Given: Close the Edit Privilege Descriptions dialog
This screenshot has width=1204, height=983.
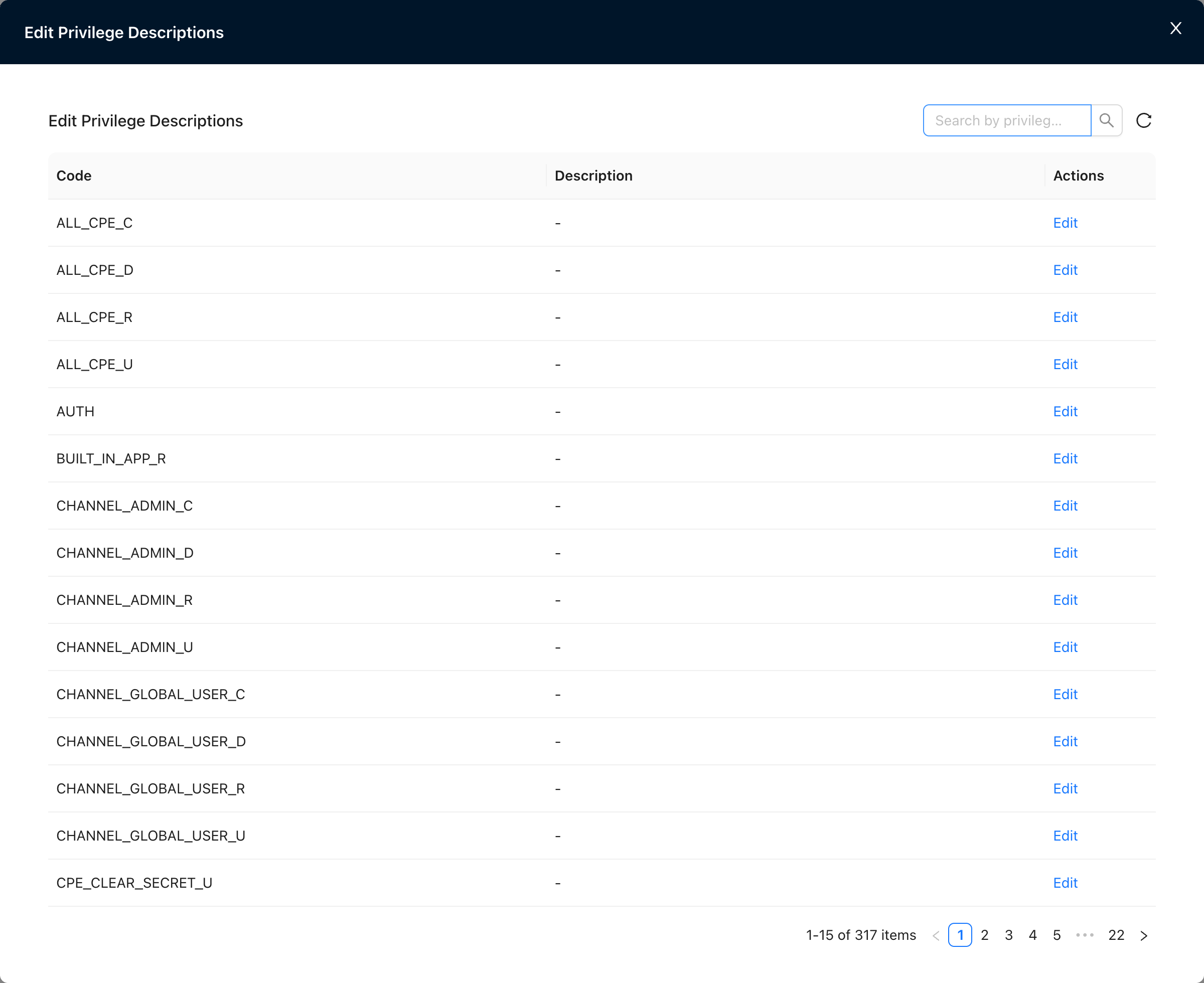Looking at the screenshot, I should click(1176, 28).
